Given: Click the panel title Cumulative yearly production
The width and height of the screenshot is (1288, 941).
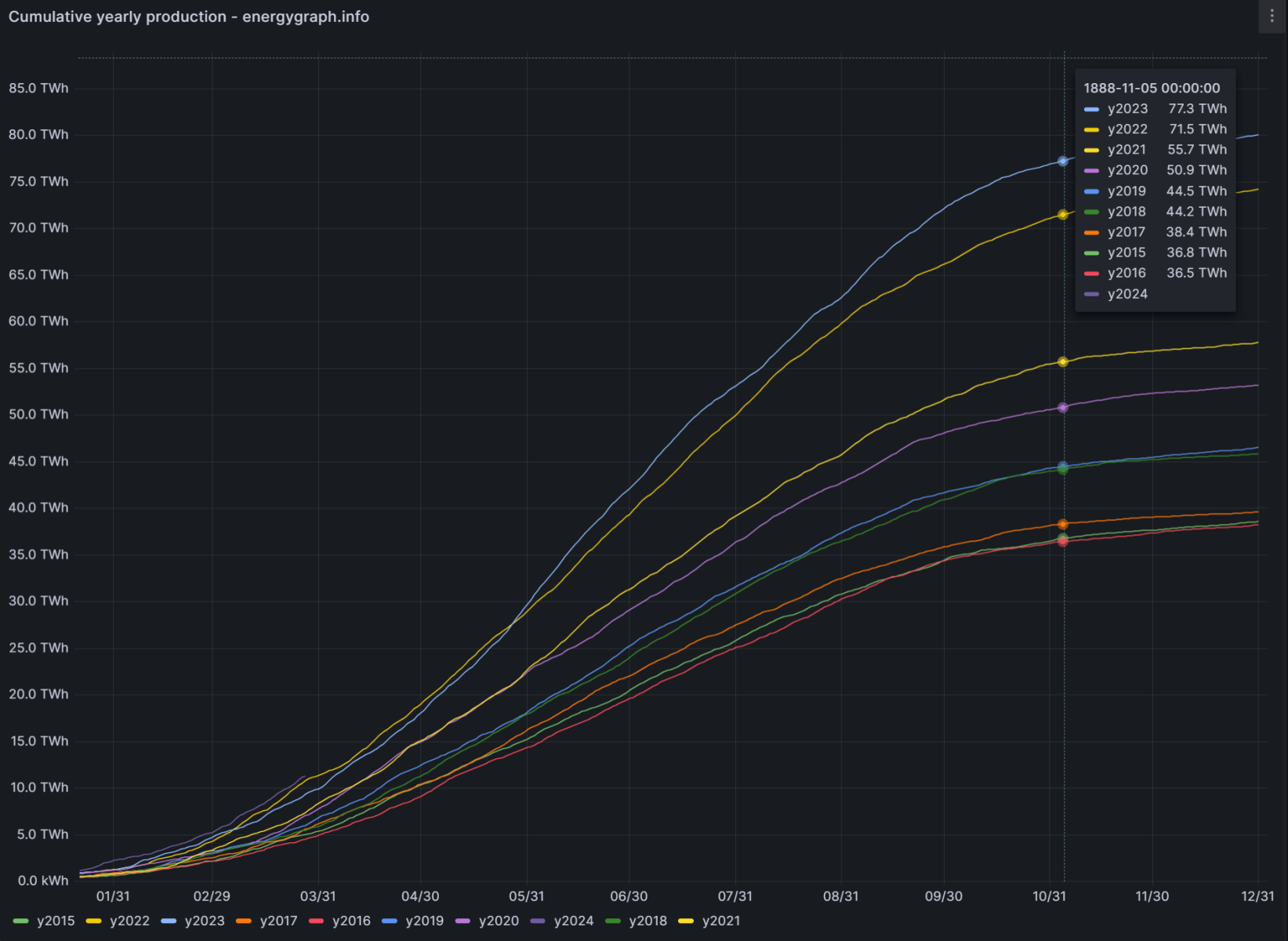Looking at the screenshot, I should [188, 16].
